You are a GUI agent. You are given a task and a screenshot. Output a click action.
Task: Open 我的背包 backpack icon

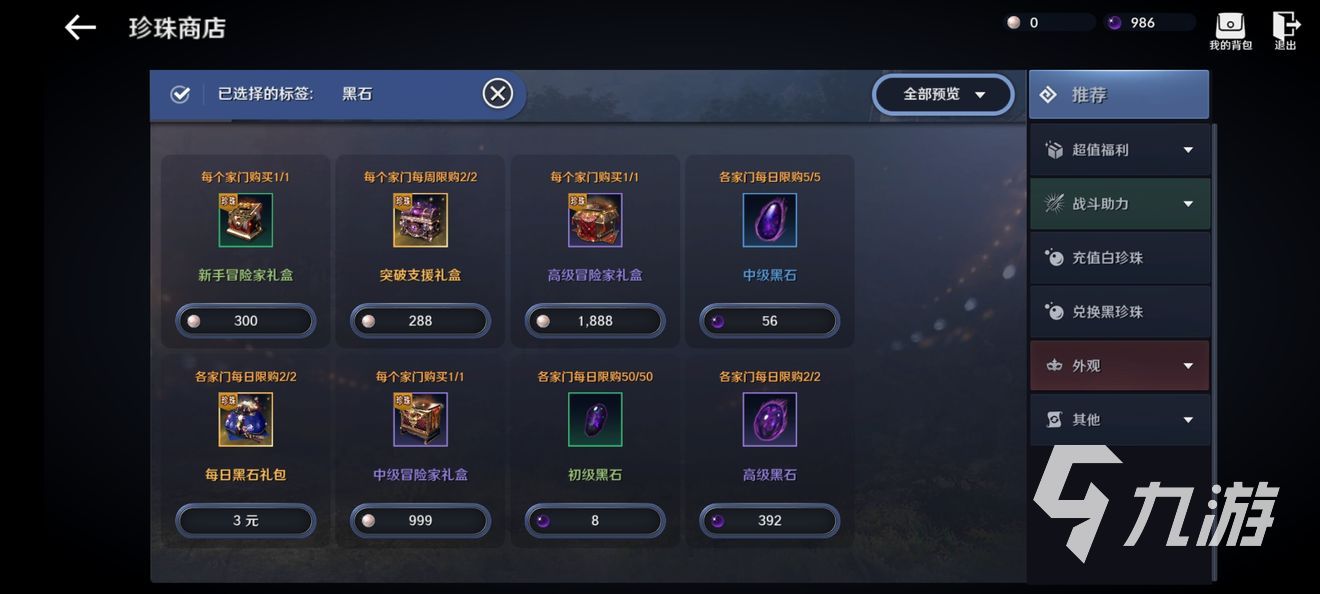(1230, 30)
